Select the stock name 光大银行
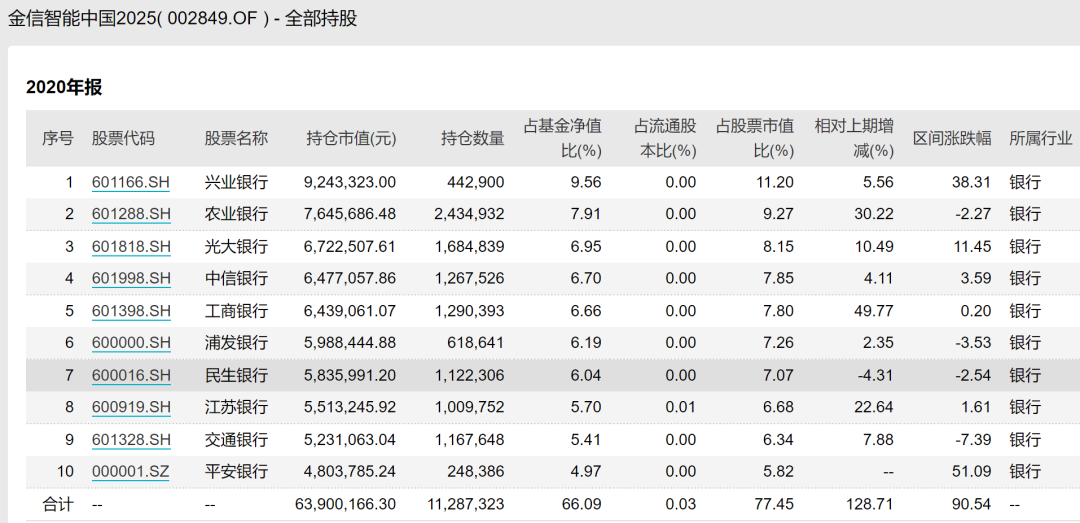 click(236, 247)
